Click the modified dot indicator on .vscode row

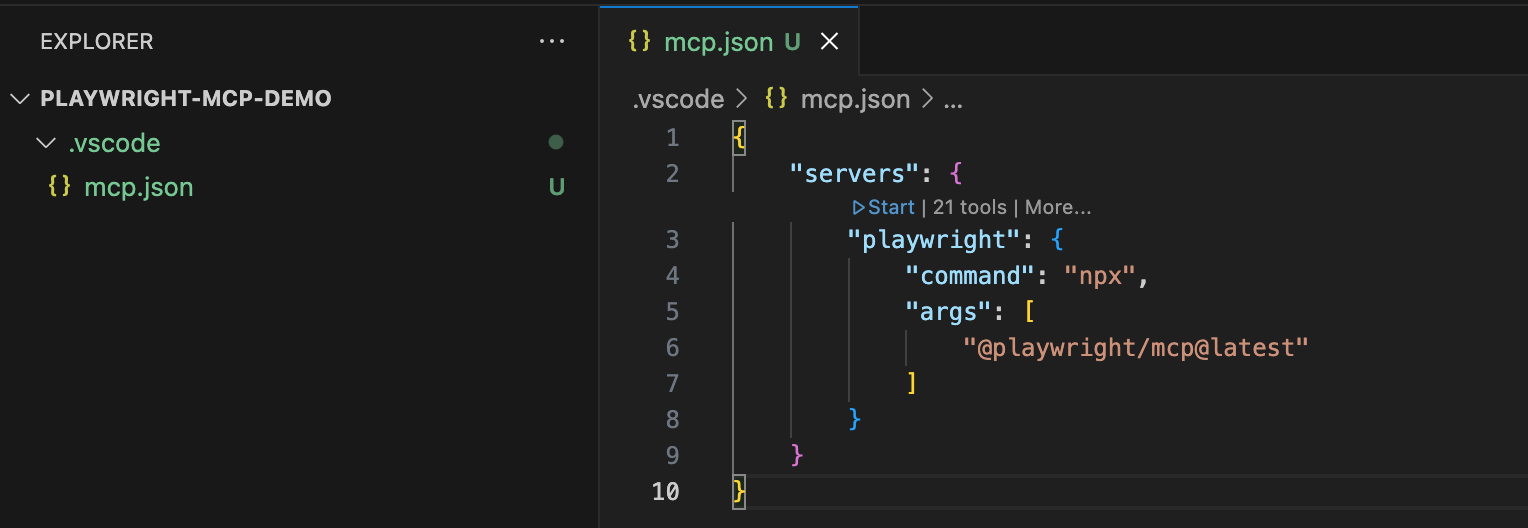(x=556, y=143)
